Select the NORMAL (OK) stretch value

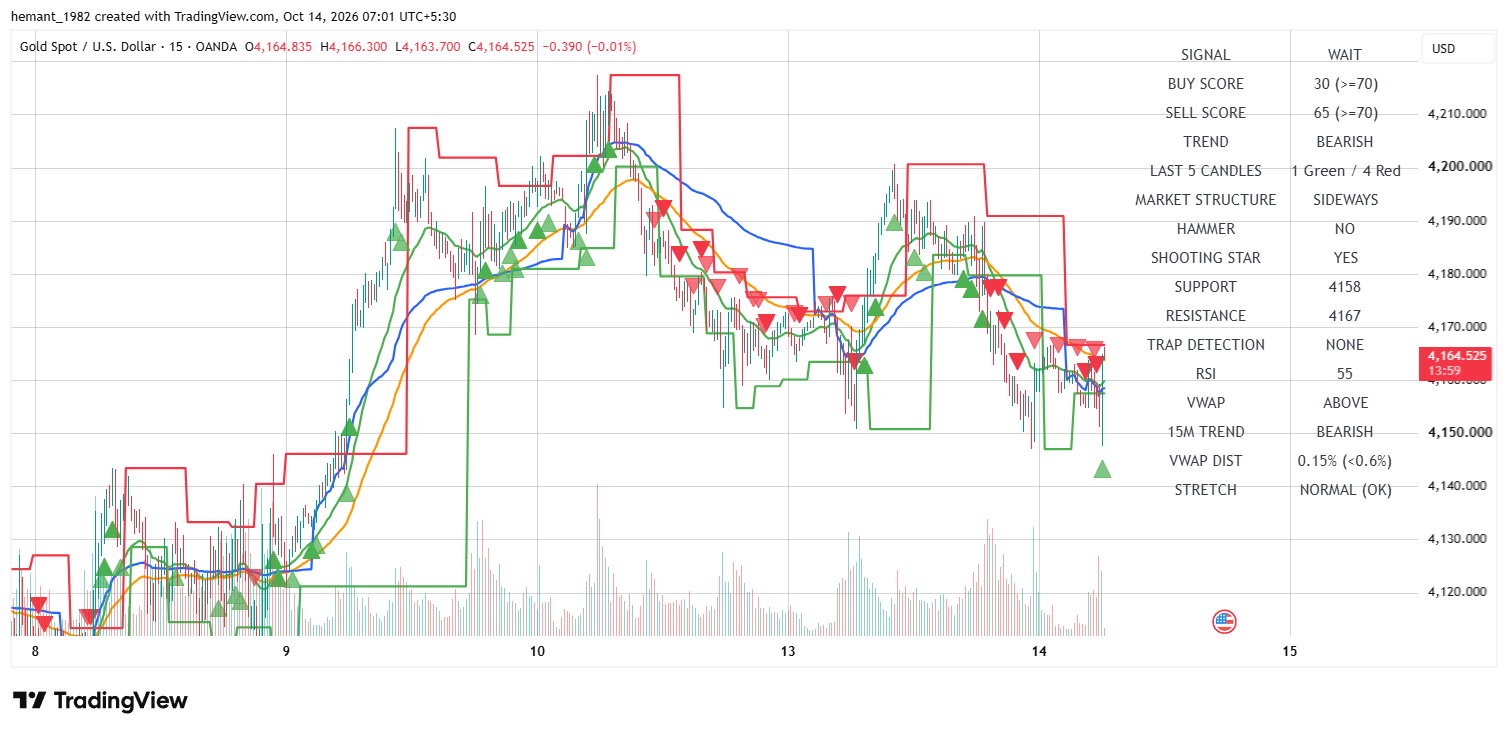click(x=1345, y=490)
